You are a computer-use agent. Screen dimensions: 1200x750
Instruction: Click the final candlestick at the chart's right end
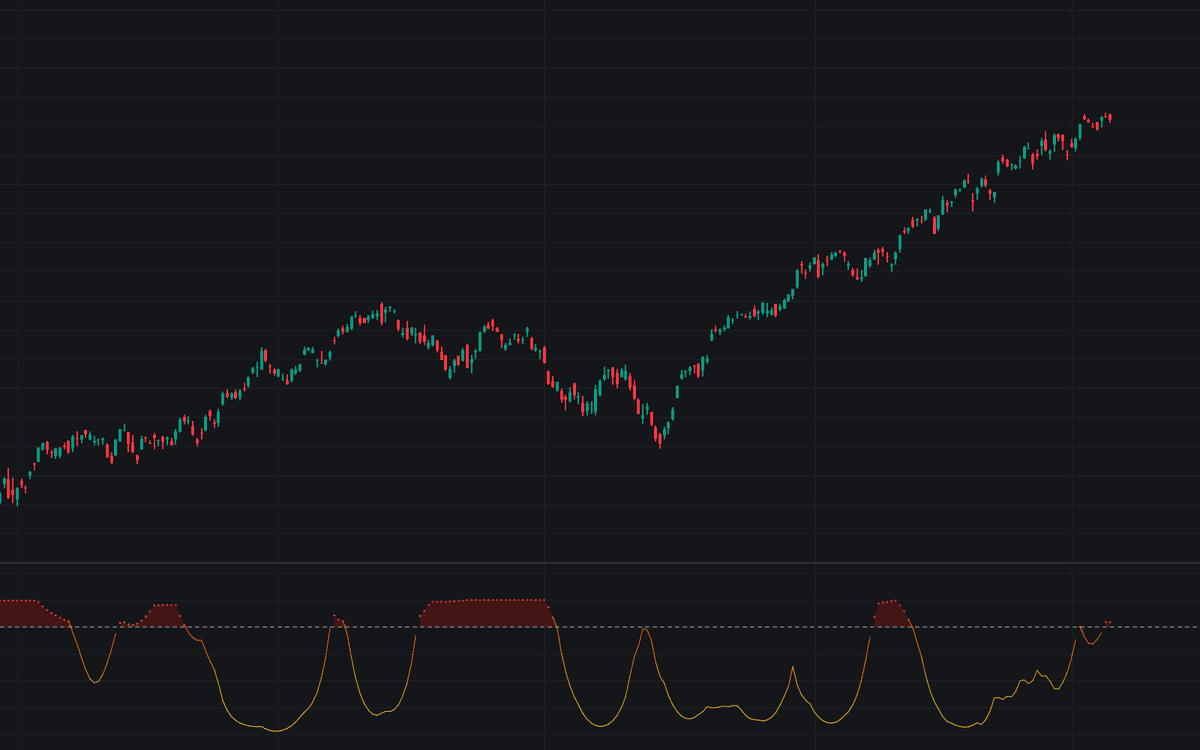point(1110,118)
